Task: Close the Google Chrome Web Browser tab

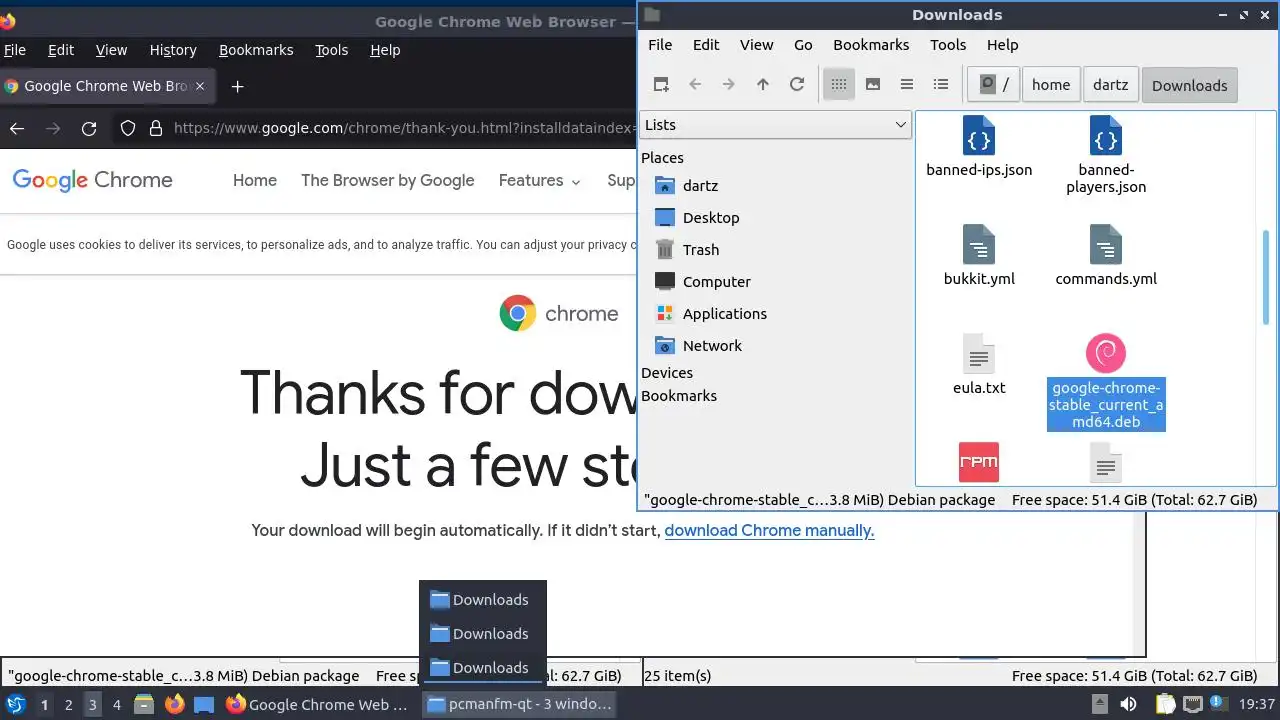Action: click(x=200, y=86)
